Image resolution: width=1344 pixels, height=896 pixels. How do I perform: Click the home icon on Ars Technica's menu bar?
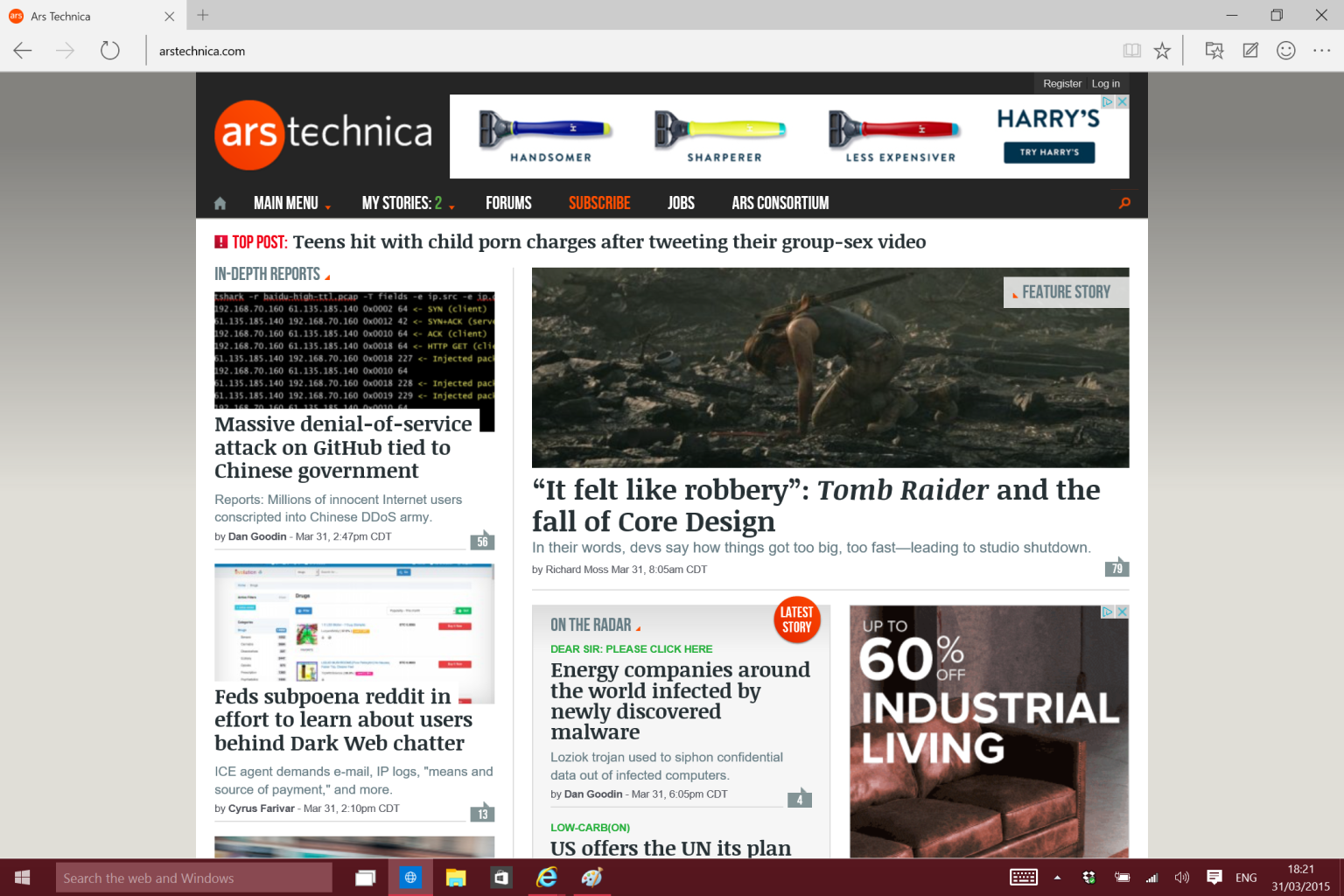pyautogui.click(x=220, y=202)
